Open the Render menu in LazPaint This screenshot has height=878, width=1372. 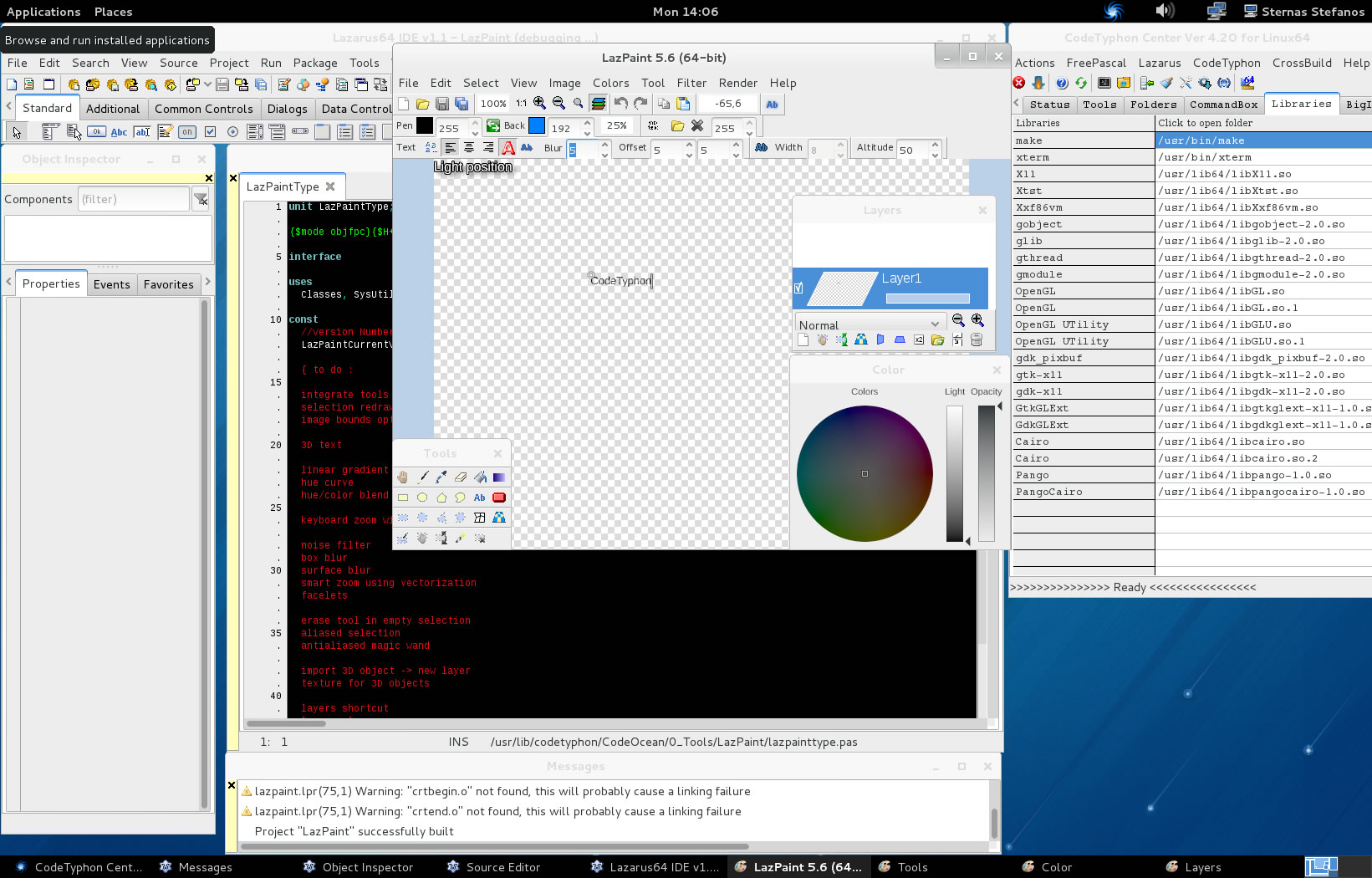coord(738,83)
